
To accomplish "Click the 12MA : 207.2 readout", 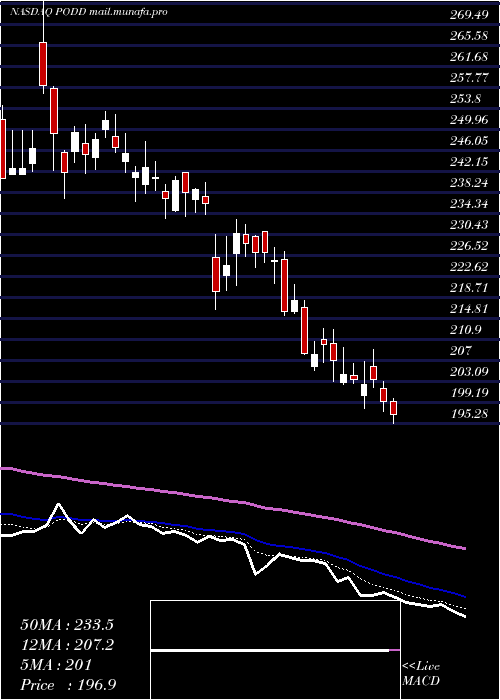I will (x=67, y=645).
